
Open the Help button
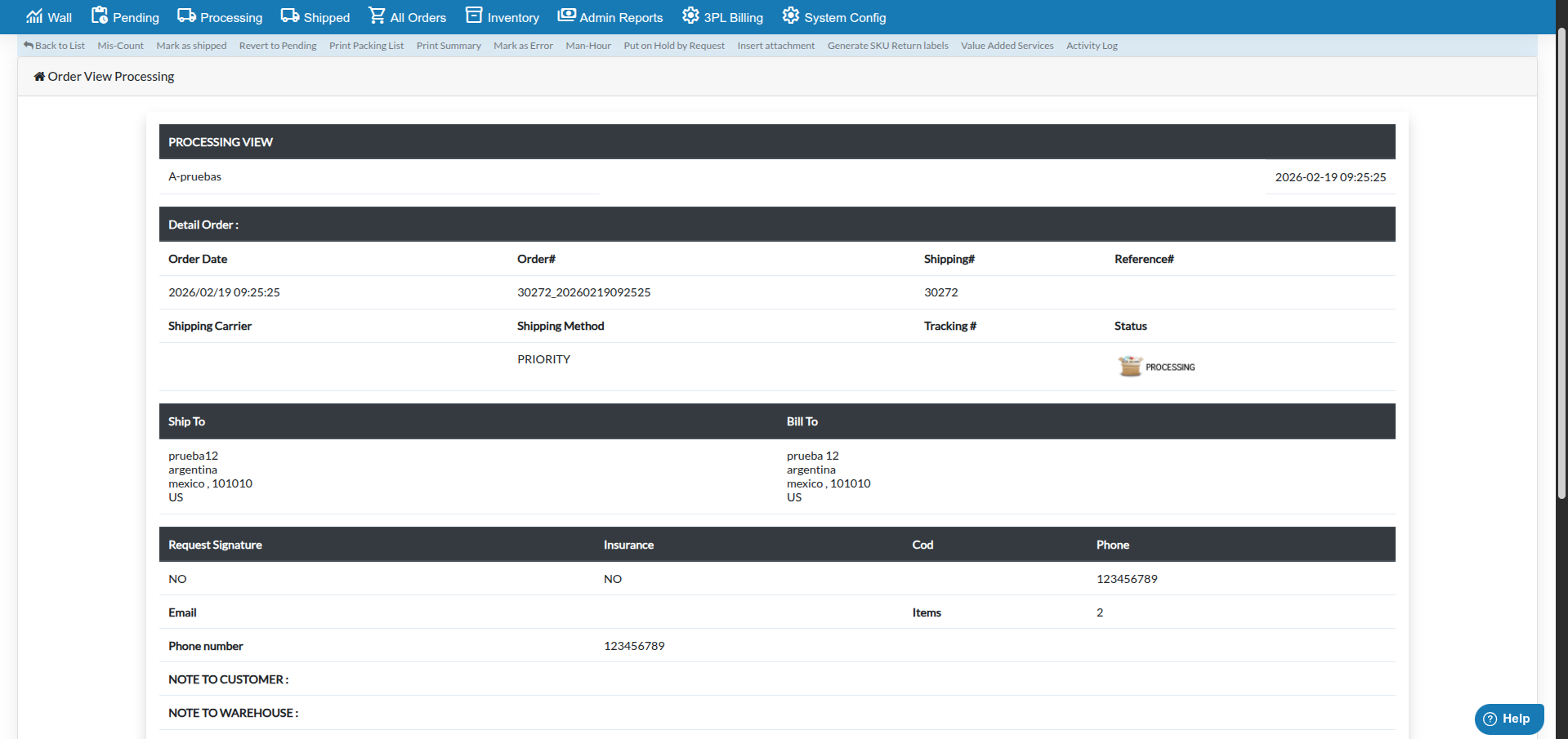tap(1508, 719)
